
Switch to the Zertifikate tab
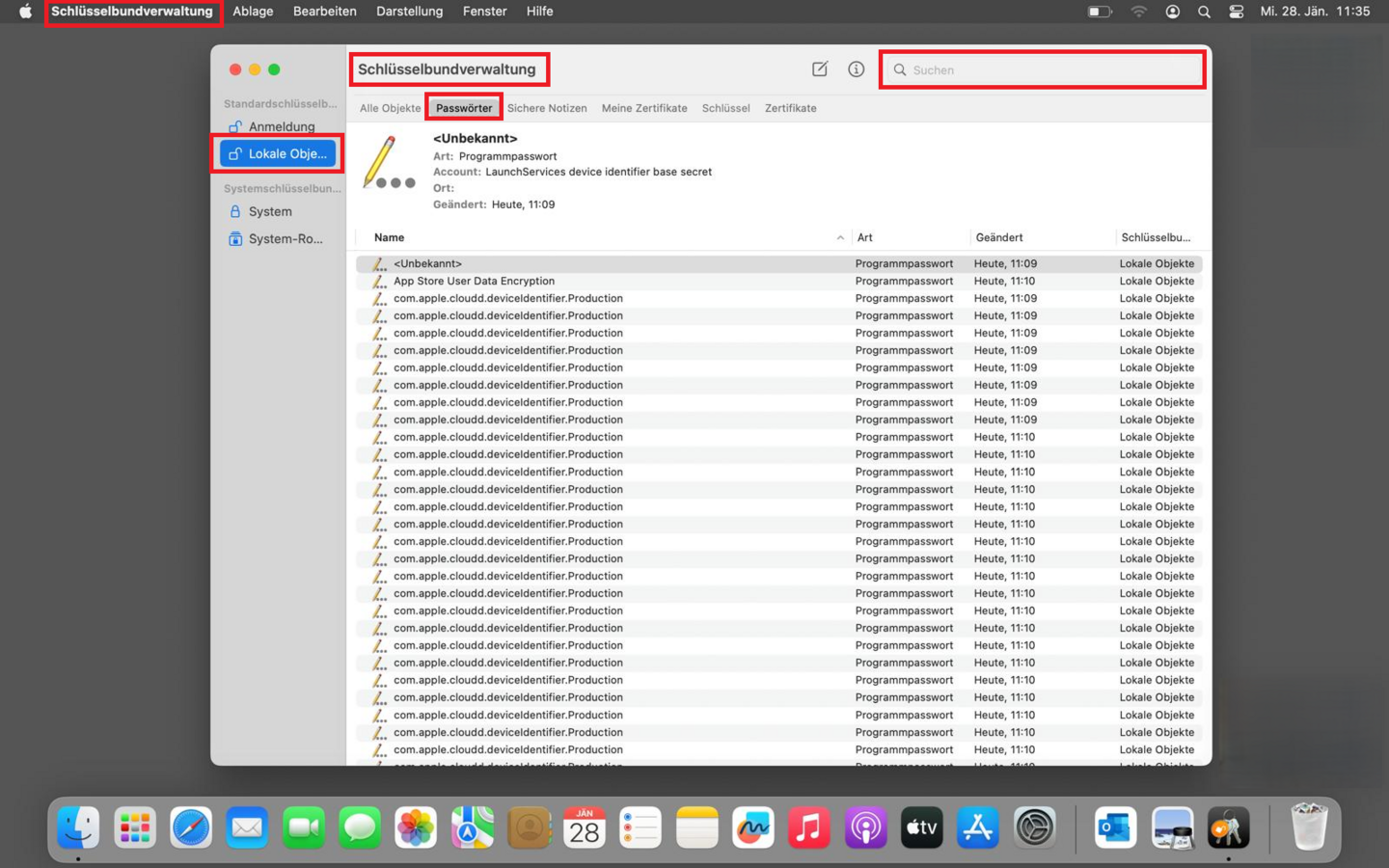[x=790, y=108]
